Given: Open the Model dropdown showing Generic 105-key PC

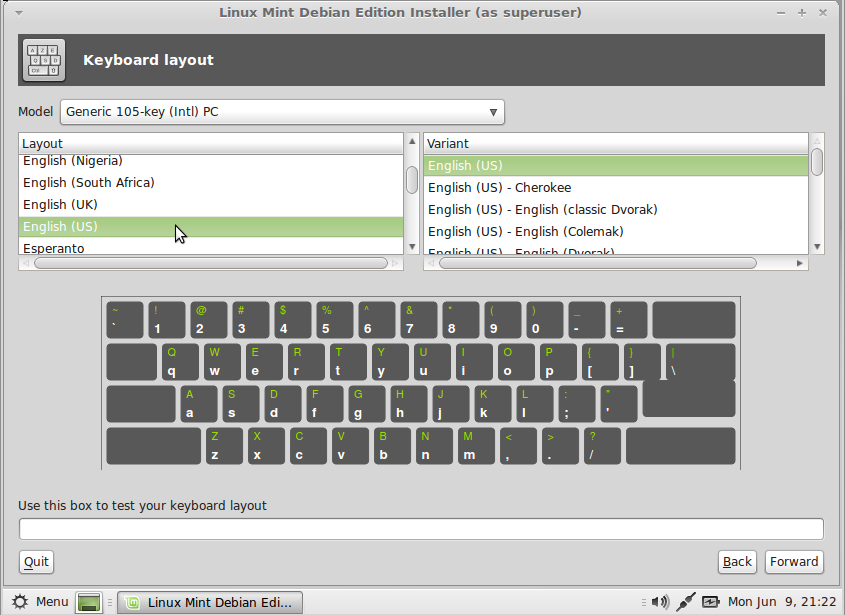Looking at the screenshot, I should [x=281, y=112].
